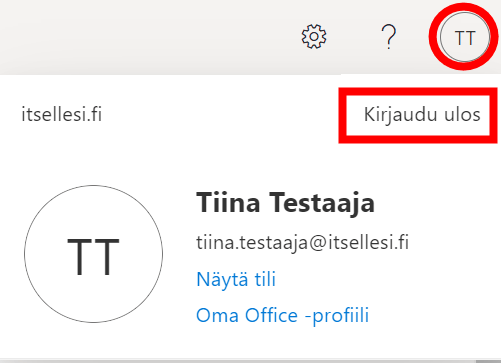Click the Kirjaudu ulos text
The width and height of the screenshot is (501, 363).
(422, 115)
